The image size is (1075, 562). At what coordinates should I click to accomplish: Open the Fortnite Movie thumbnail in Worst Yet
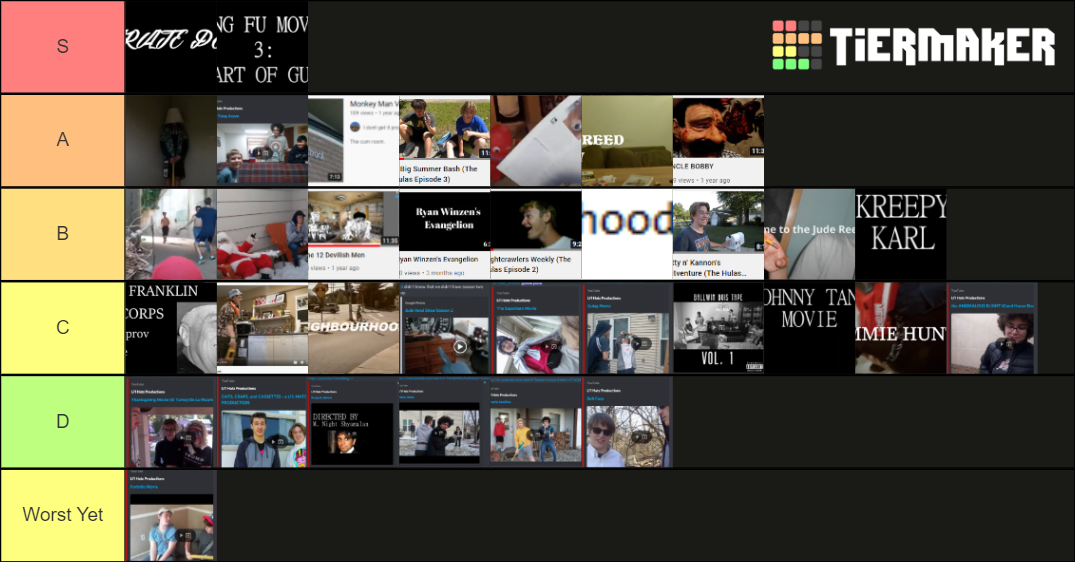click(171, 515)
